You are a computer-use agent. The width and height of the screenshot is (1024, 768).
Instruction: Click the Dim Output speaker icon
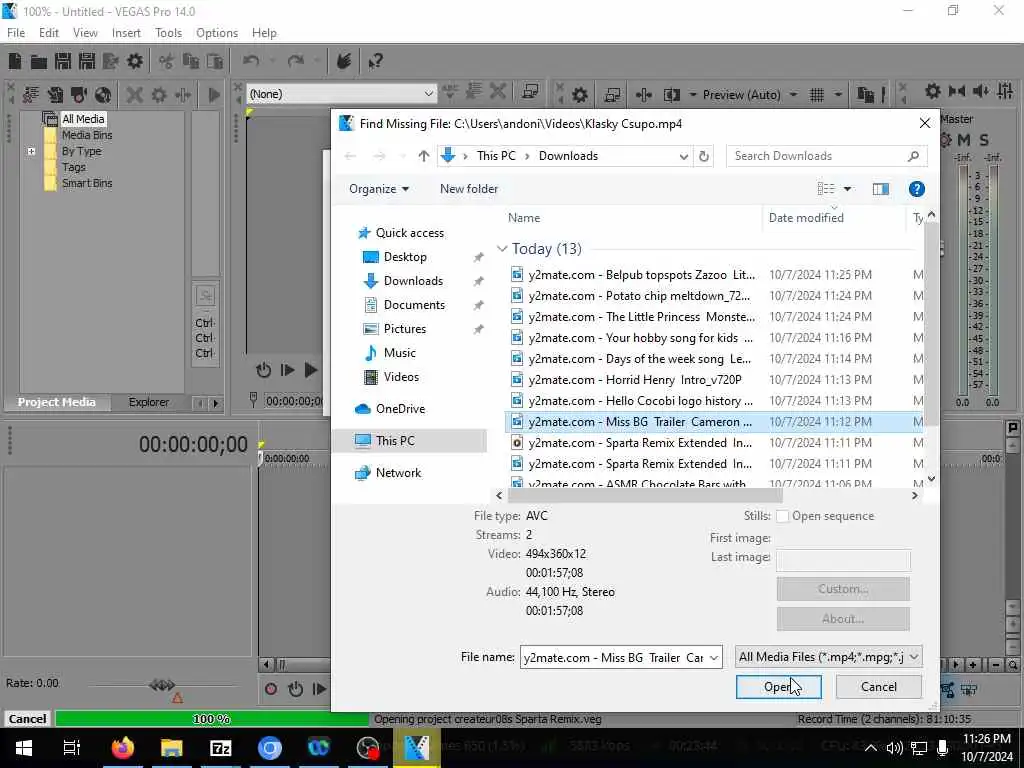tap(981, 91)
